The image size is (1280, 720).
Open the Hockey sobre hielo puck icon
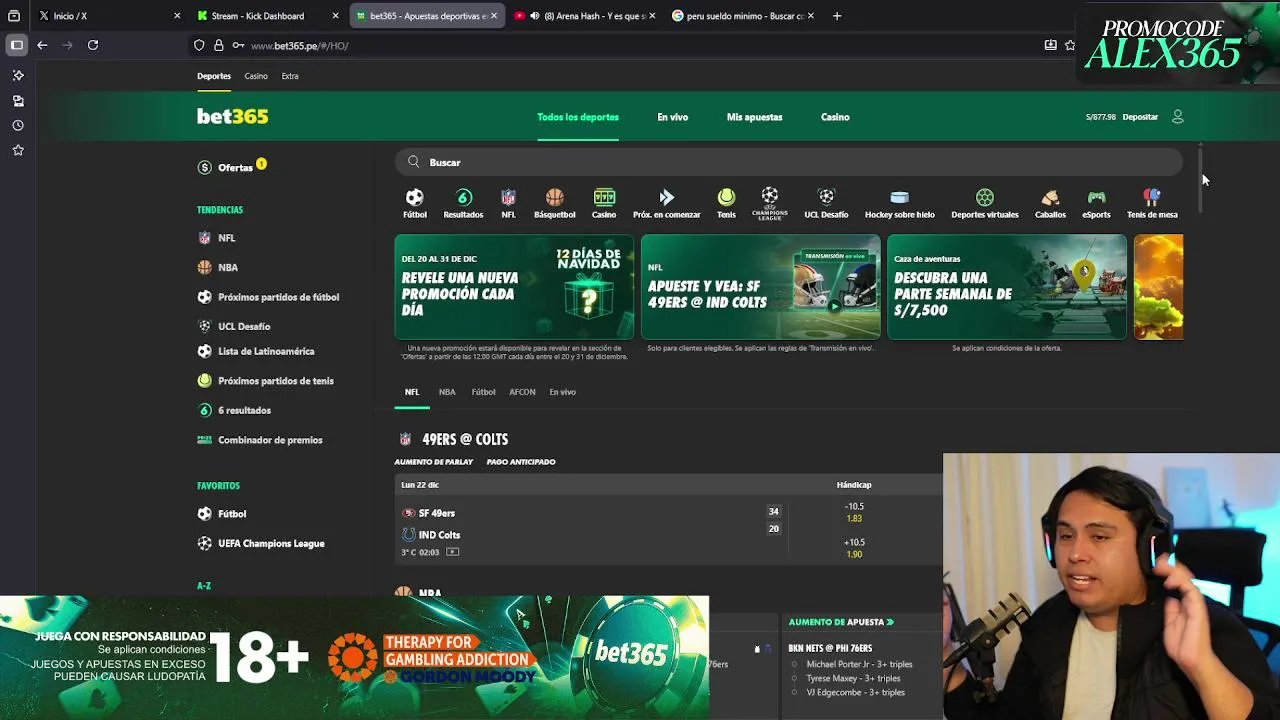pos(899,198)
